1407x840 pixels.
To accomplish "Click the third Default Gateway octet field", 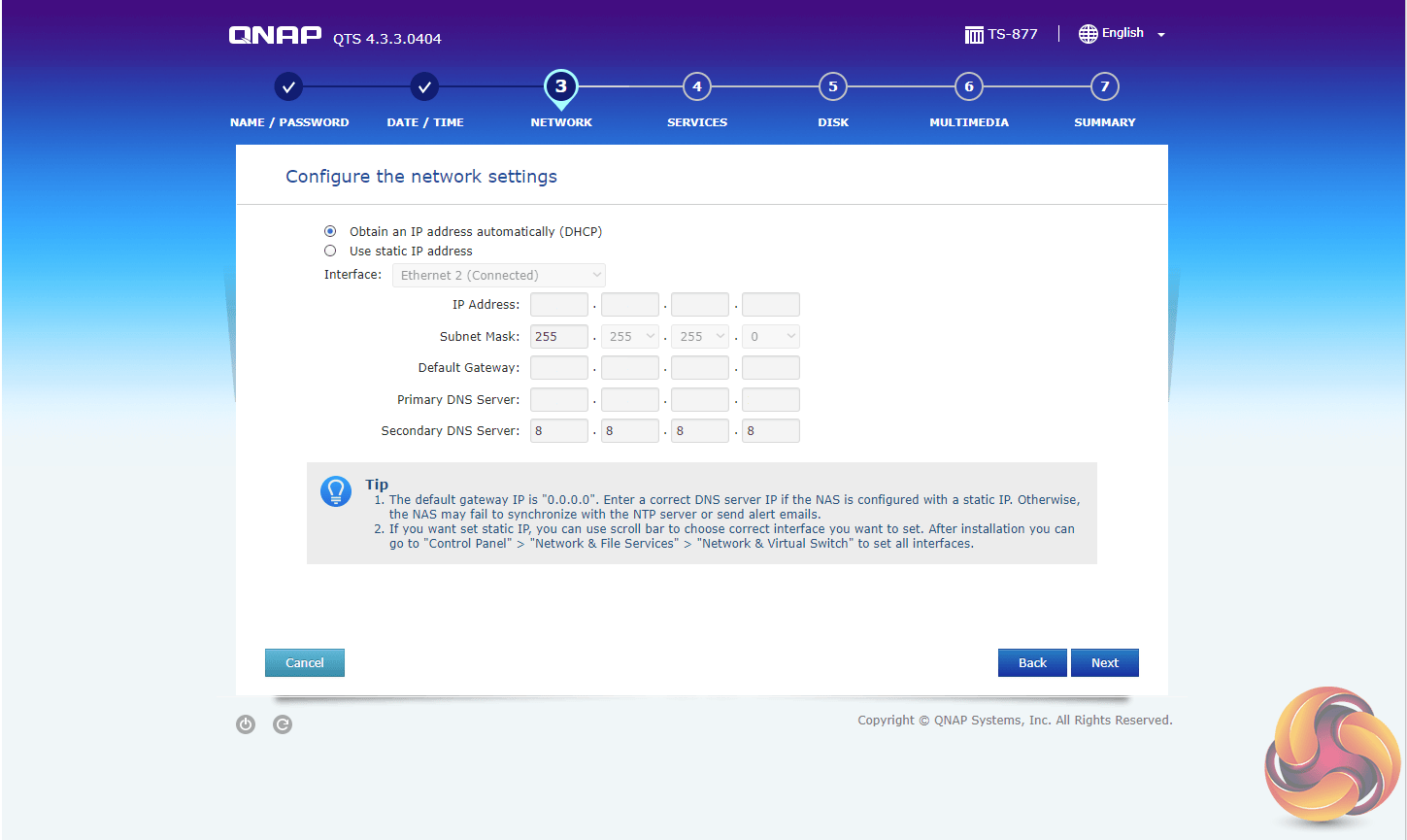I will click(x=700, y=368).
